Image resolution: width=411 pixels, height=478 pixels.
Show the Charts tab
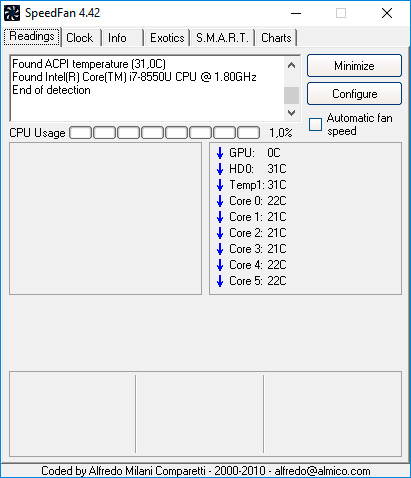point(276,38)
